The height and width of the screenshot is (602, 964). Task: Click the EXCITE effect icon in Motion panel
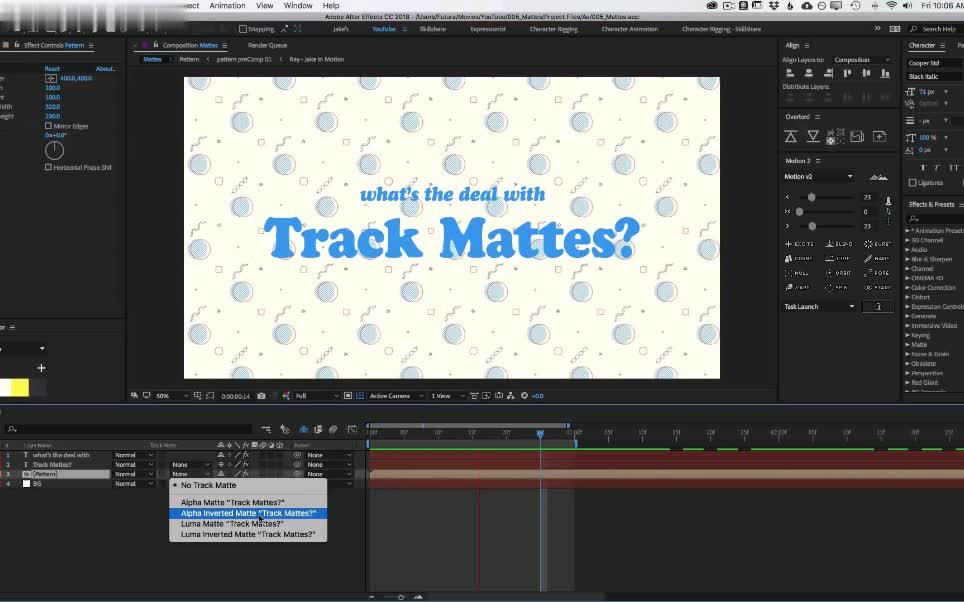[x=788, y=244]
